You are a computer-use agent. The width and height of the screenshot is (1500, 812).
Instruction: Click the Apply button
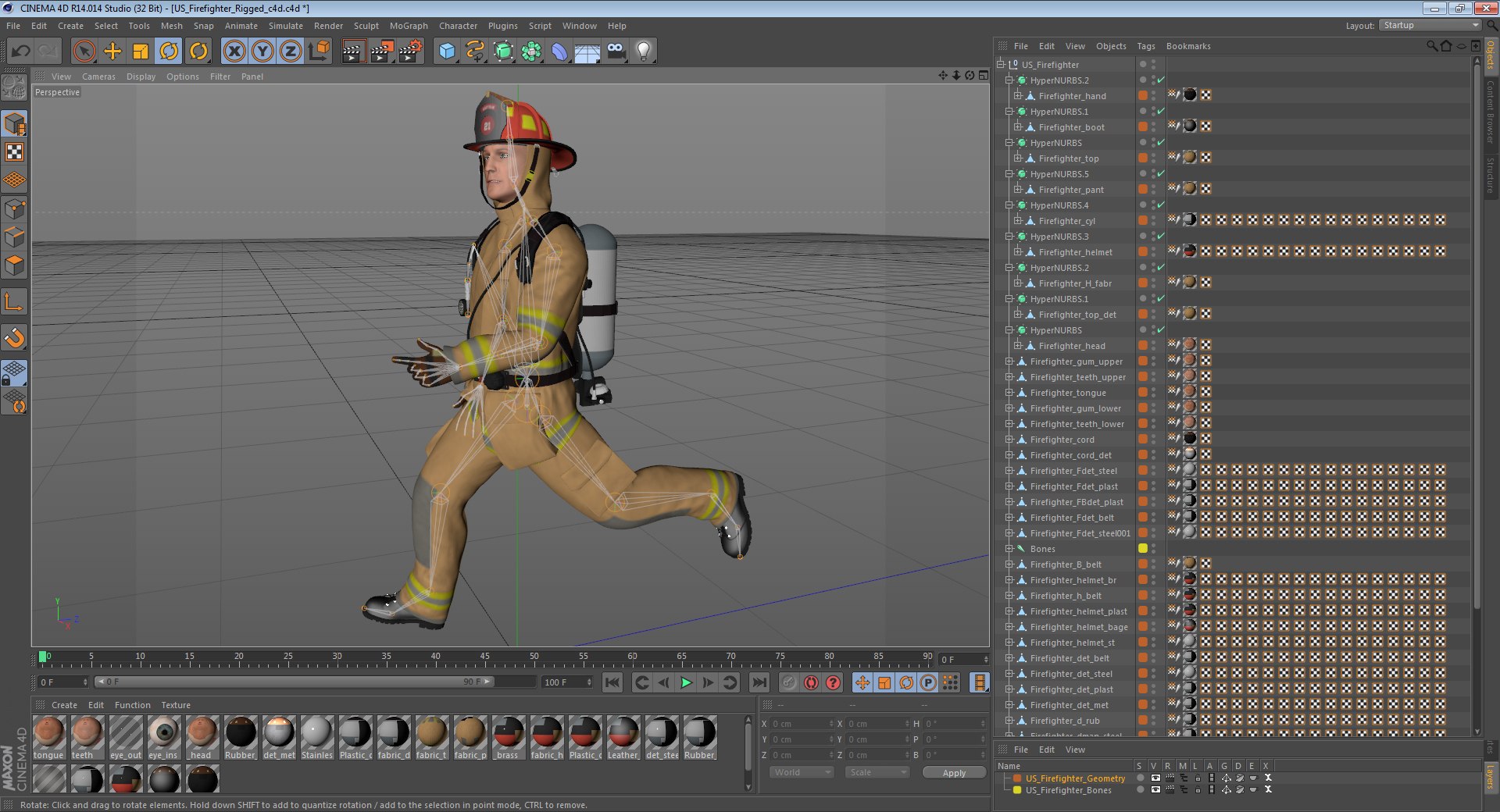[954, 773]
